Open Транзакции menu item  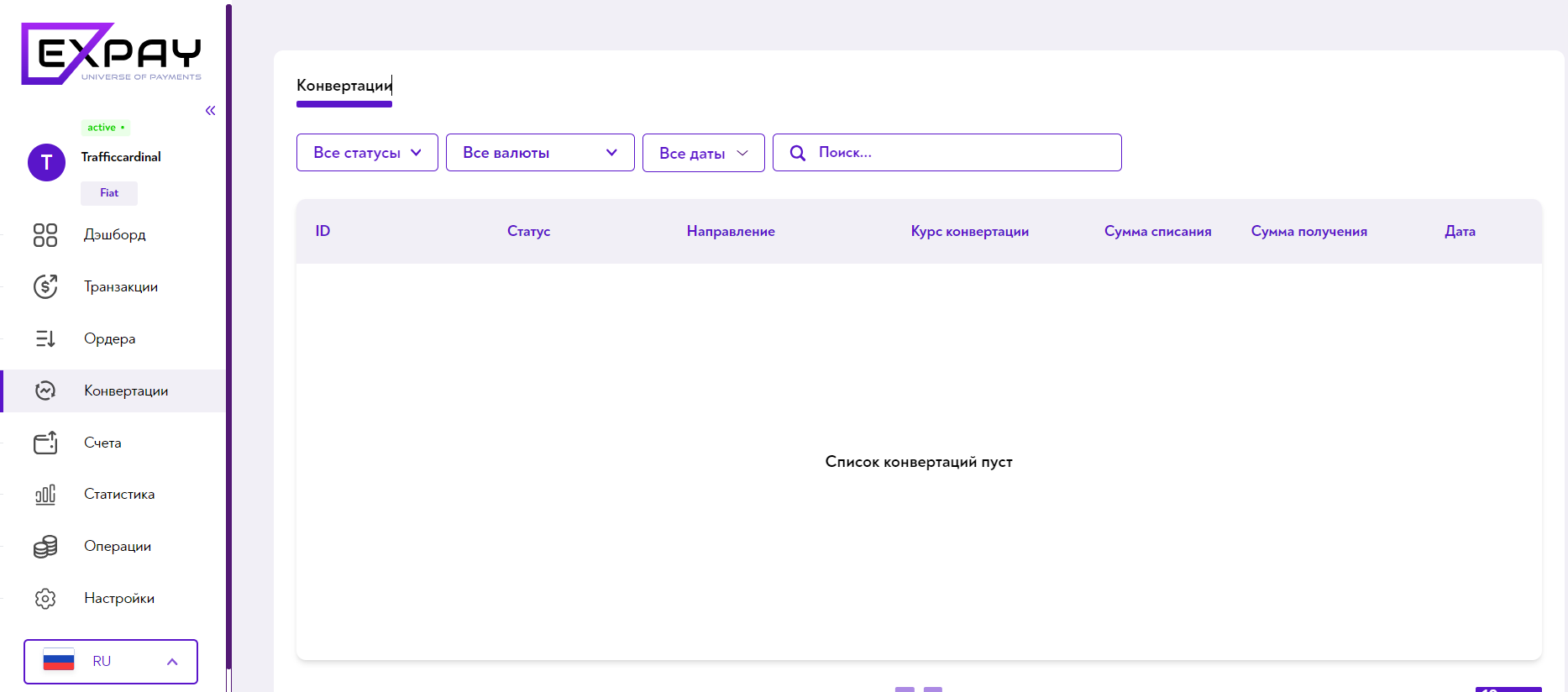[x=121, y=287]
